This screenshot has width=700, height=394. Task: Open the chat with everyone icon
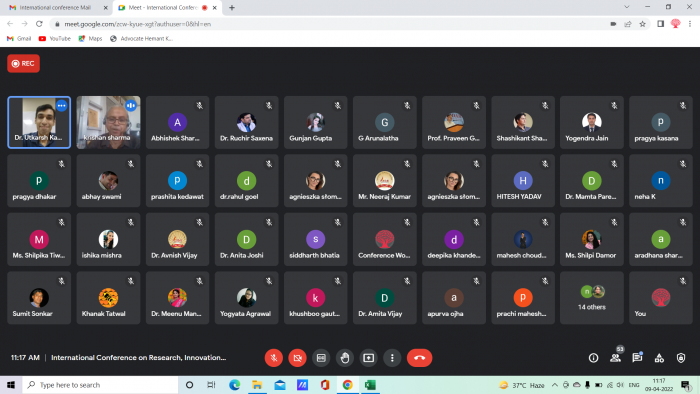click(637, 358)
